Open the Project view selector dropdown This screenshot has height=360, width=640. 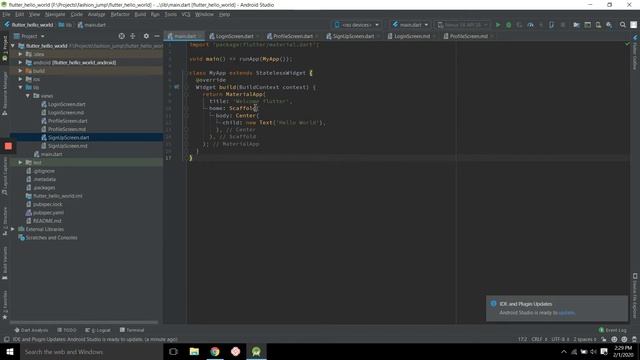click(x=29, y=36)
